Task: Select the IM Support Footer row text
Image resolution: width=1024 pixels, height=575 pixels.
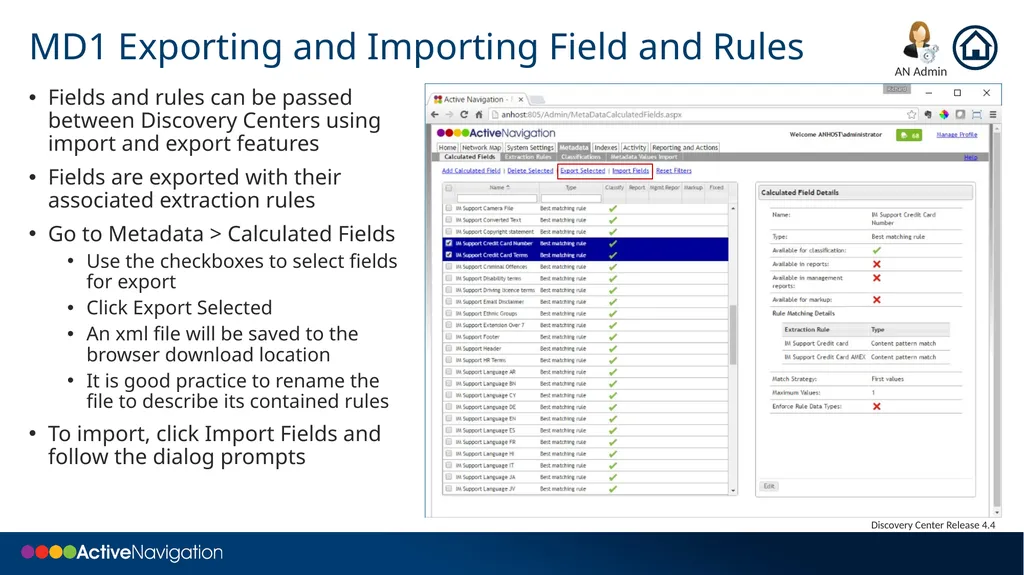Action: tap(477, 337)
